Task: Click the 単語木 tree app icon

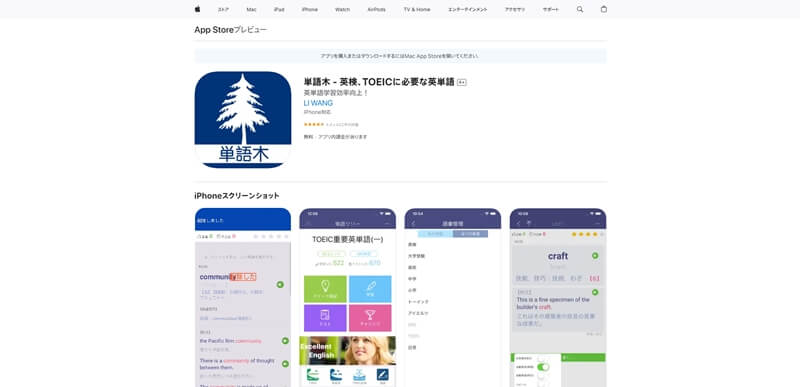Action: coord(243,120)
